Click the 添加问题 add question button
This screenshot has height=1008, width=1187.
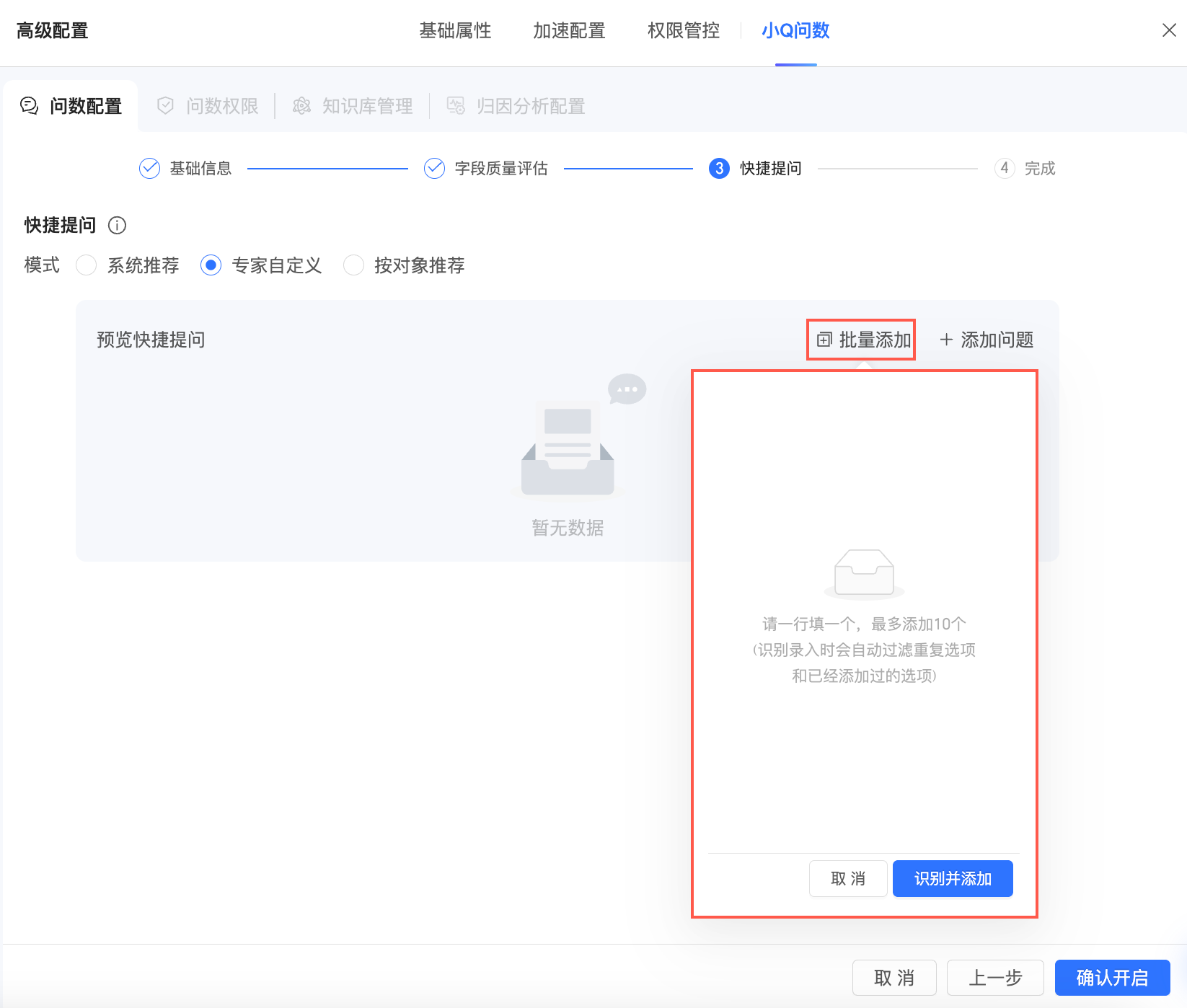987,340
